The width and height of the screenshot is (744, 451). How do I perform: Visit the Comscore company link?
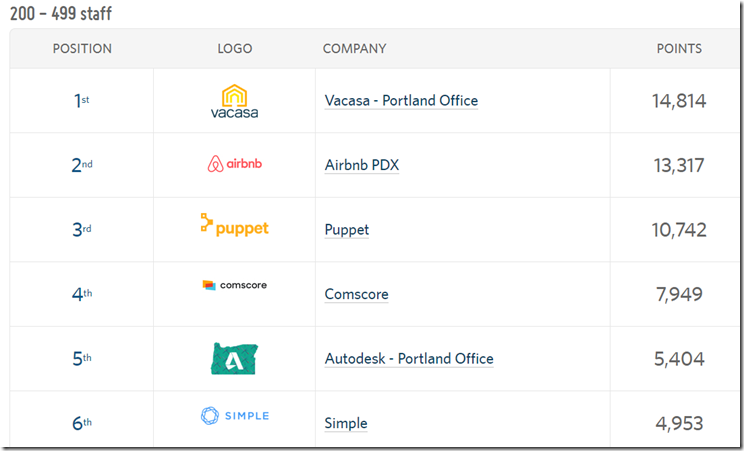click(x=356, y=294)
